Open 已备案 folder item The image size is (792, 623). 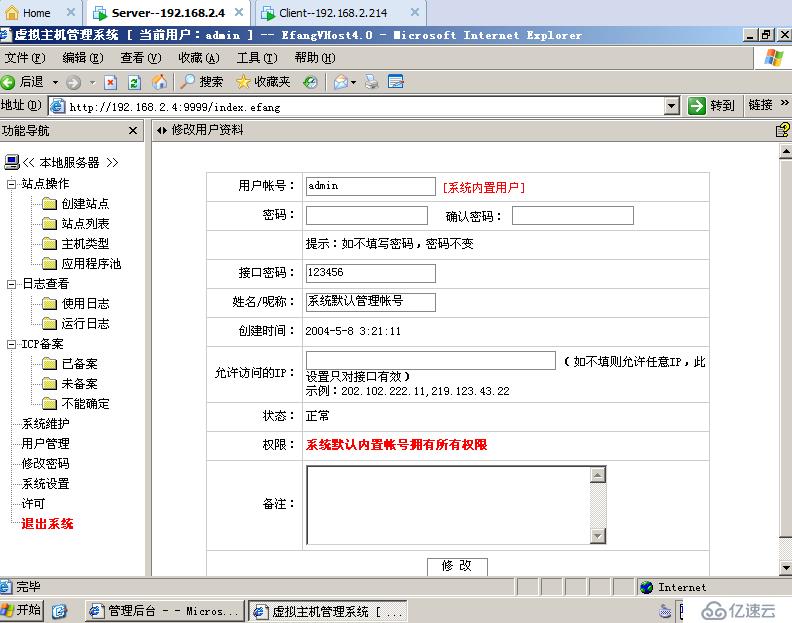click(x=70, y=364)
